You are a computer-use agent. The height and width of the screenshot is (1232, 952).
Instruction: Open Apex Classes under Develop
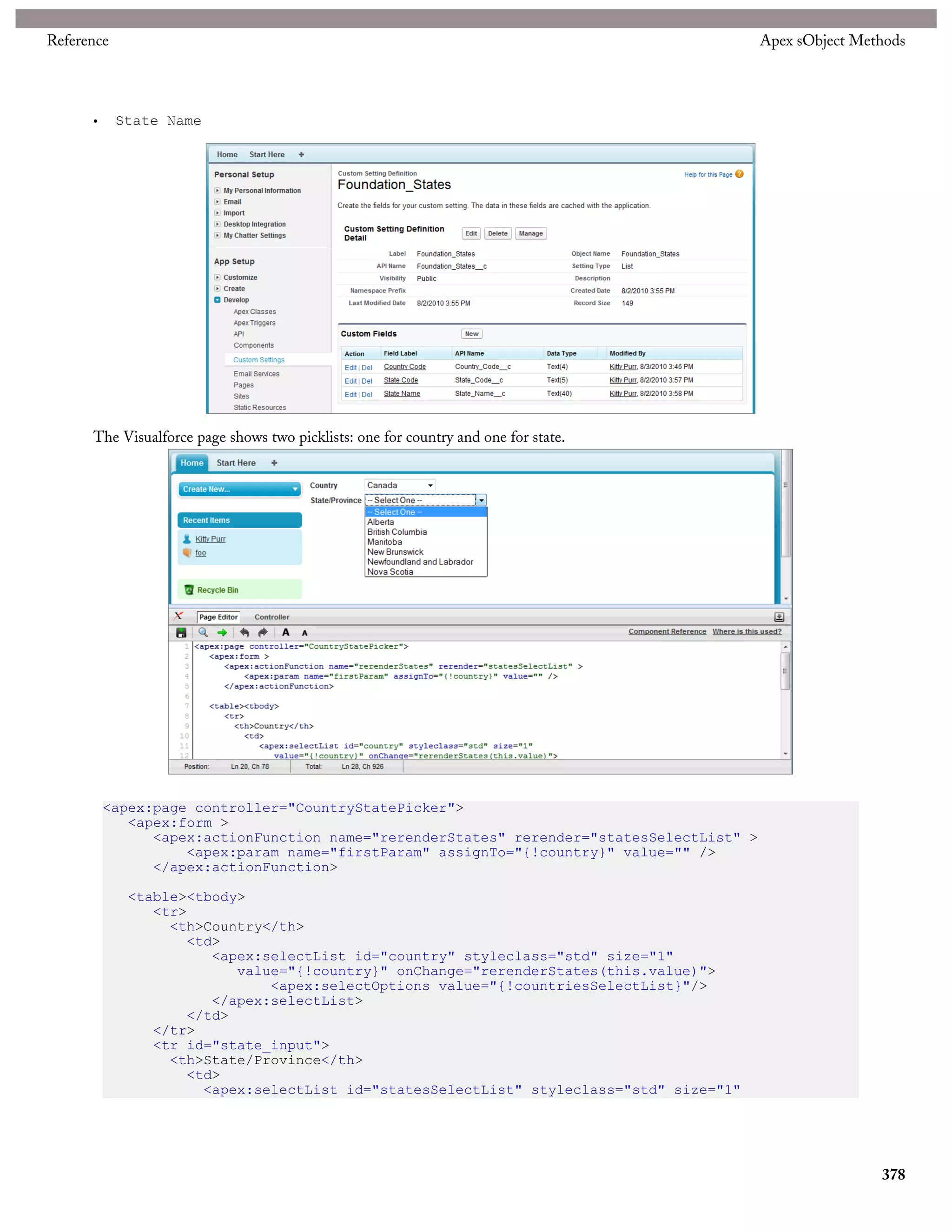point(254,311)
